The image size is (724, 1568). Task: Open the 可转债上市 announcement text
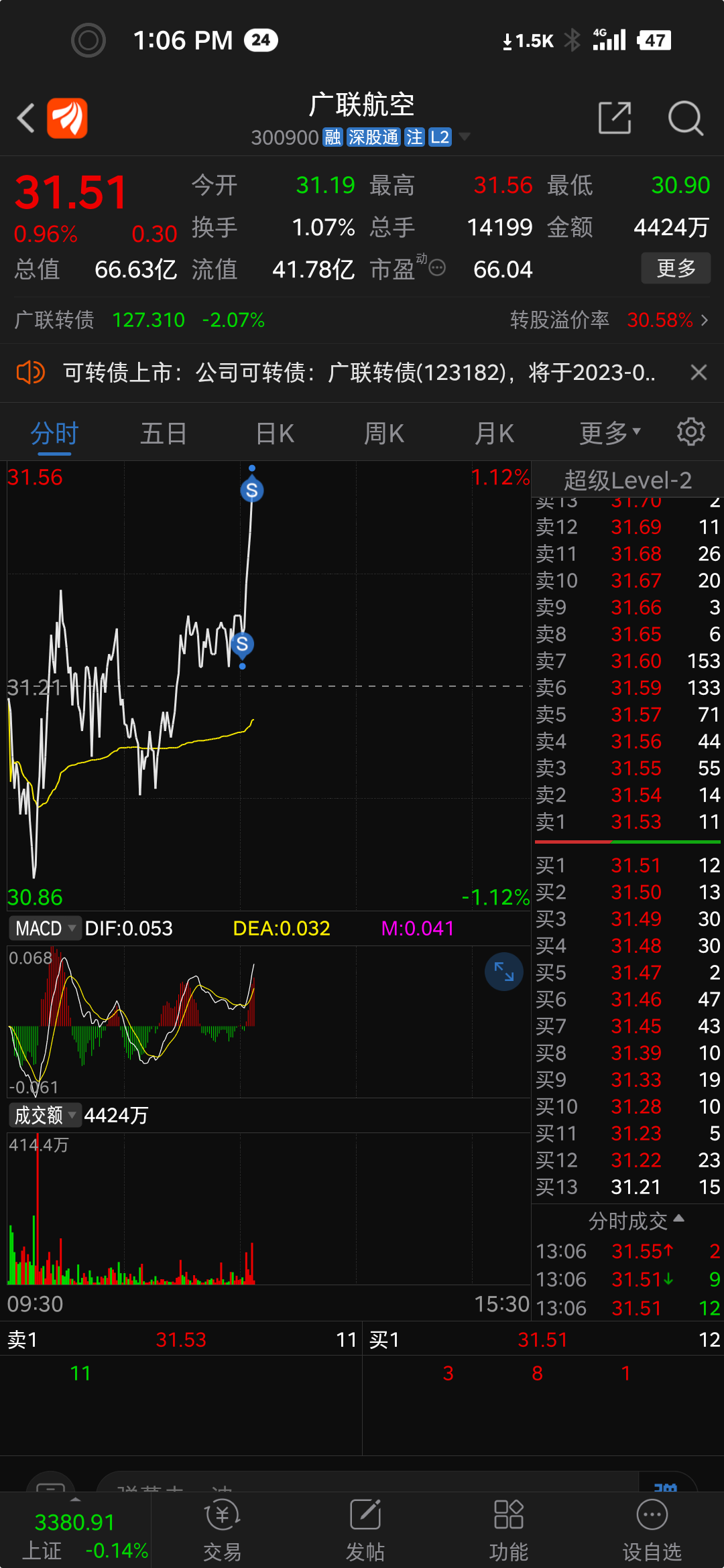(359, 373)
